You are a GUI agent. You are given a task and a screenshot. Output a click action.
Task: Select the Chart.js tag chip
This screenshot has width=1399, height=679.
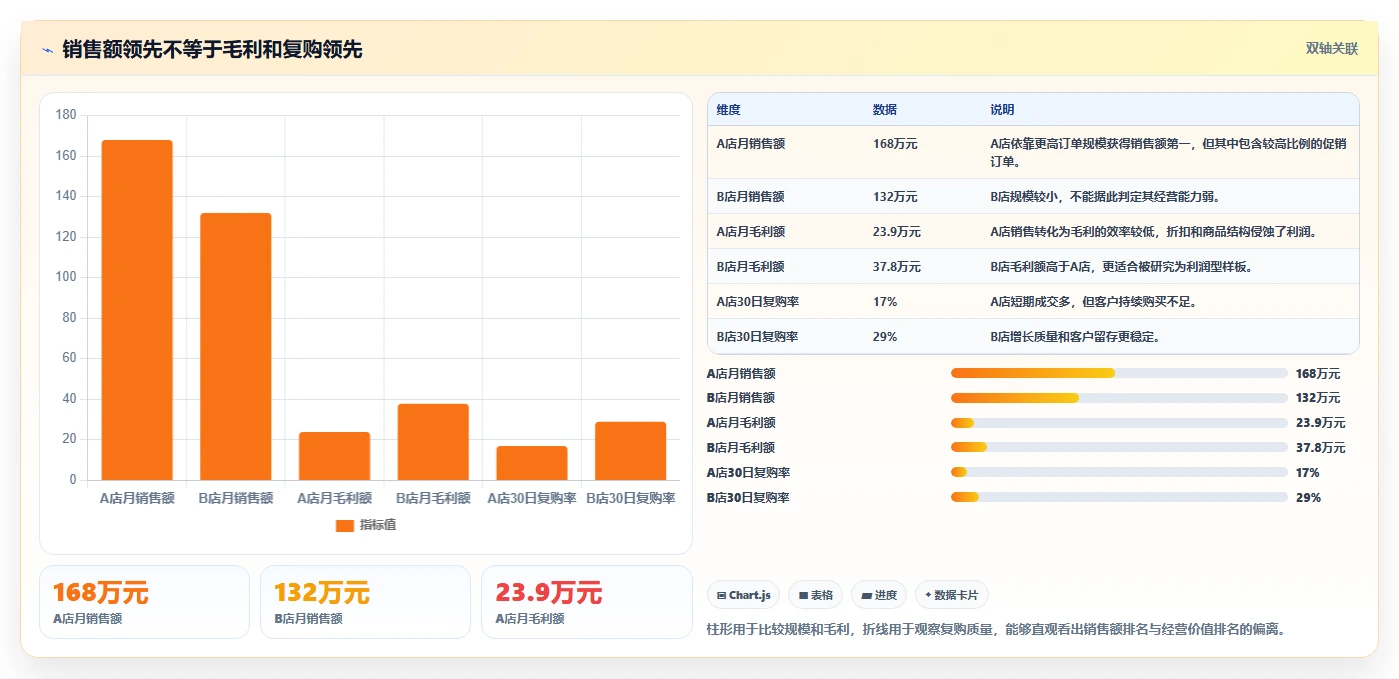coord(744,595)
